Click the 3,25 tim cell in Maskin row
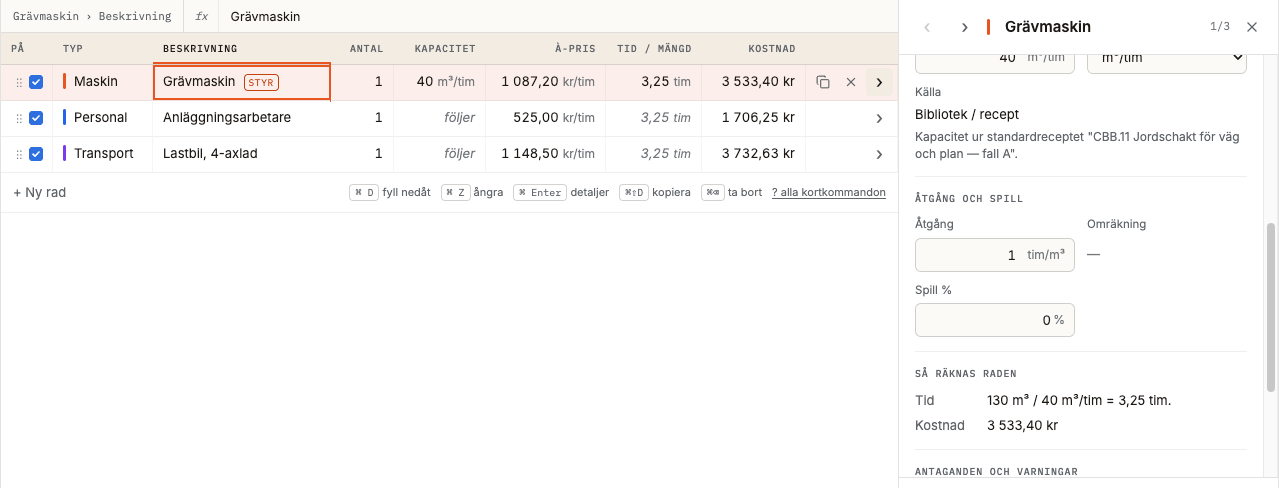This screenshot has height=488, width=1279. [654, 82]
